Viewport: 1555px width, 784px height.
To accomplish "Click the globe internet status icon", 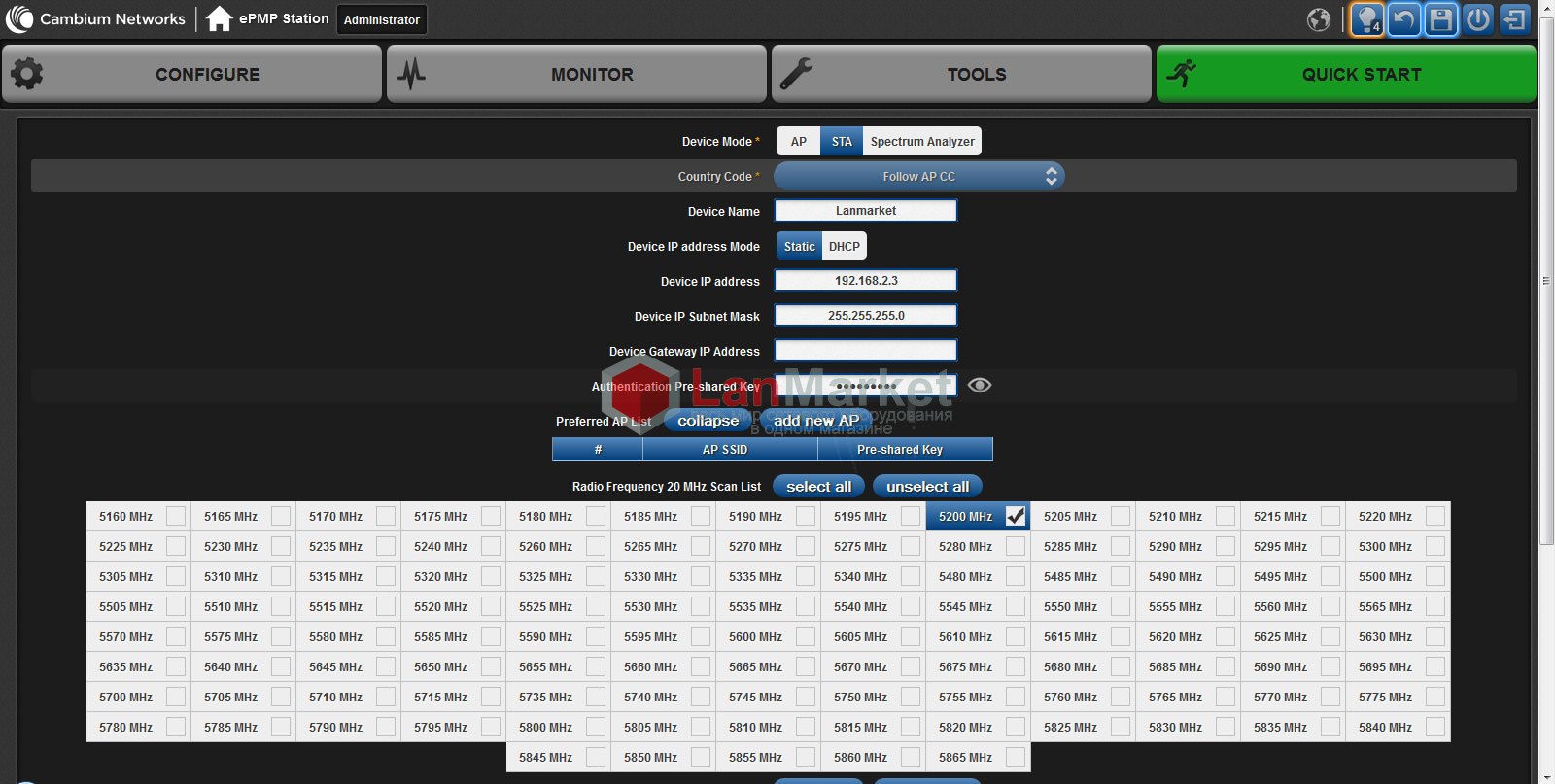I will coord(1319,19).
